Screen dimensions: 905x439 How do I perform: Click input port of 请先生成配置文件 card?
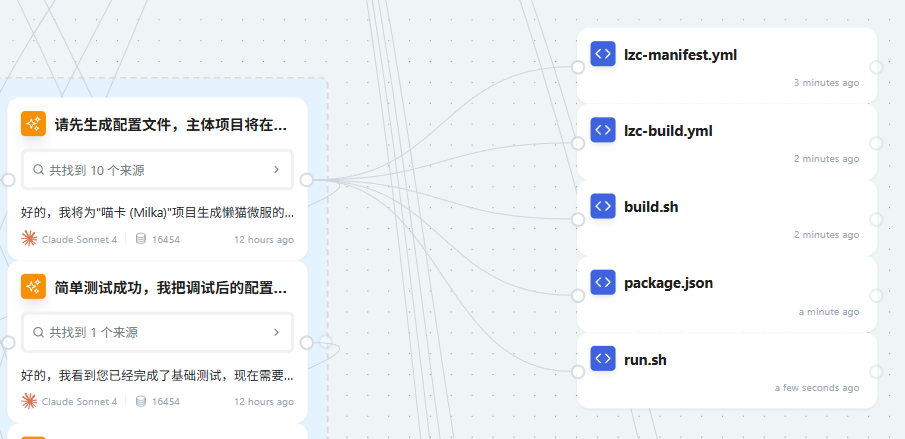pos(8,180)
